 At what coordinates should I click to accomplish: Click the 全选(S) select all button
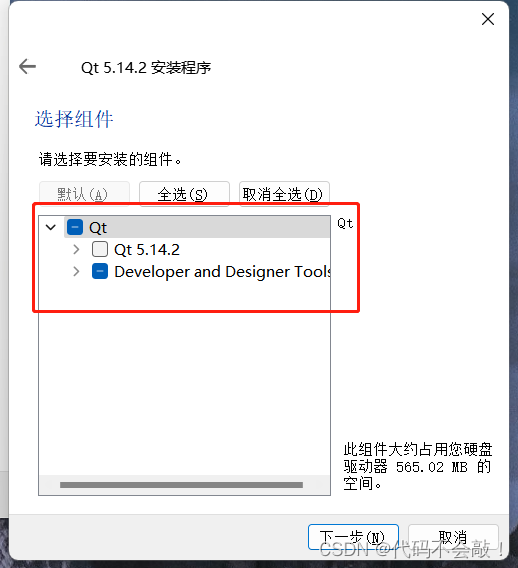[184, 194]
